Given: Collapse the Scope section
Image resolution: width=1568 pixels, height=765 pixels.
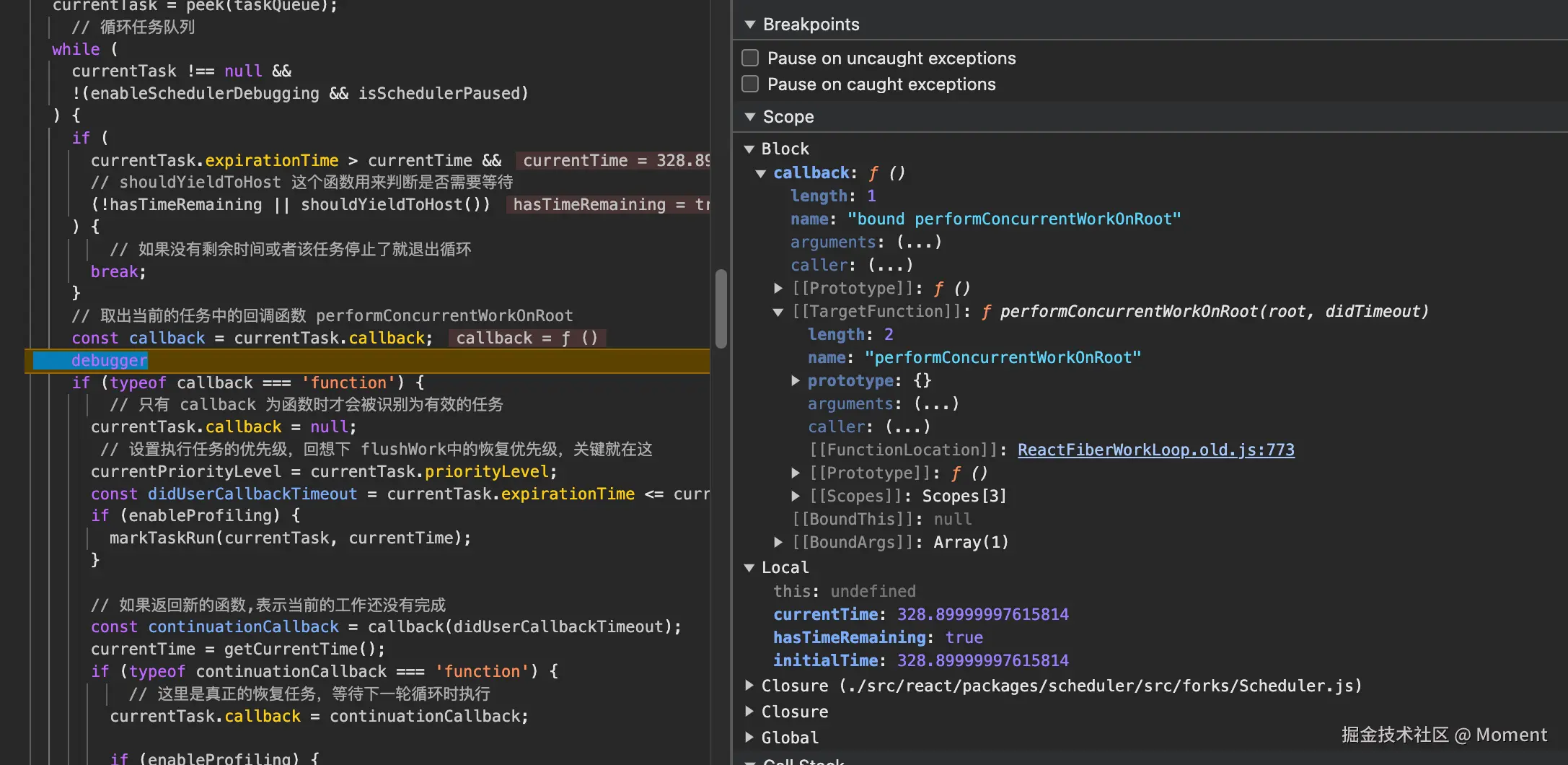Looking at the screenshot, I should (750, 117).
